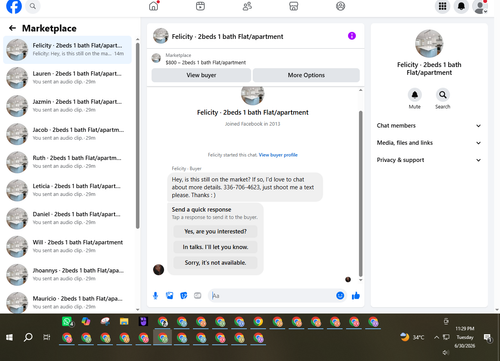Viewport: 500px width, 361px height.
Task: Open Facebook search magnifier
Action: click(33, 6)
